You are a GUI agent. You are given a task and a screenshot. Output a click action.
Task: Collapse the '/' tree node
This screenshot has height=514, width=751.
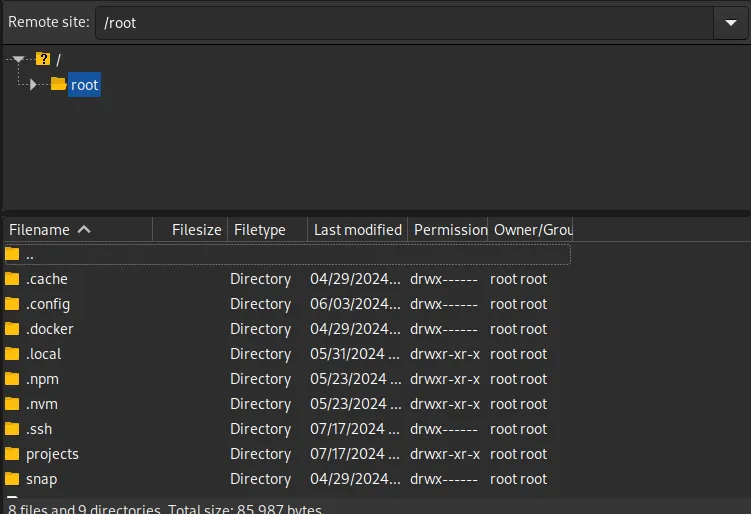pos(19,59)
